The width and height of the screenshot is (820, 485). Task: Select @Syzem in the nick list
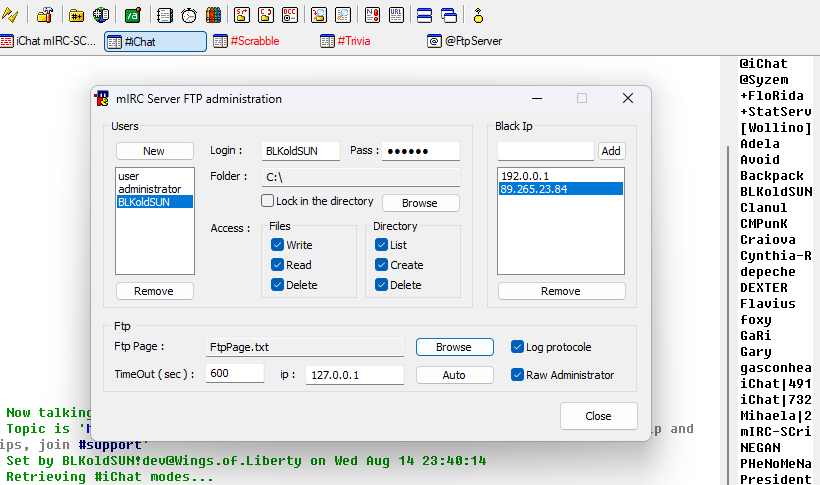coord(764,80)
